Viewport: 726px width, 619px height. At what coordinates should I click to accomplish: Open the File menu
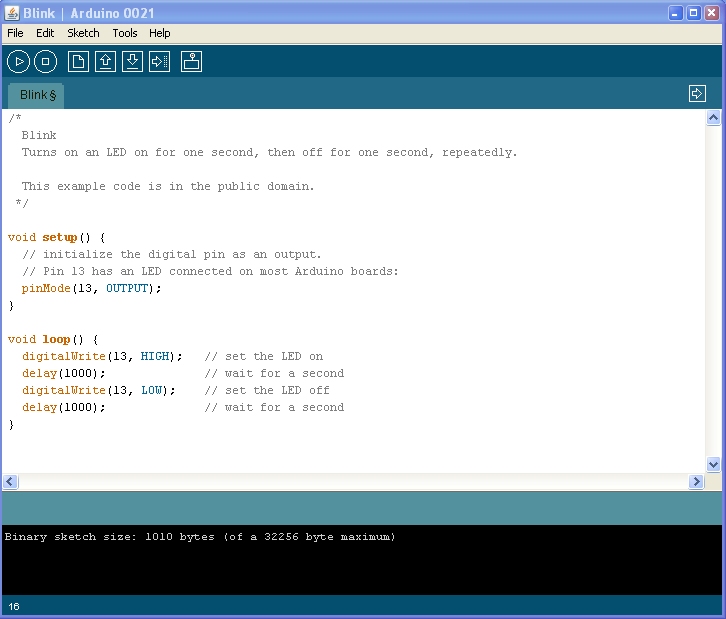pyautogui.click(x=15, y=33)
